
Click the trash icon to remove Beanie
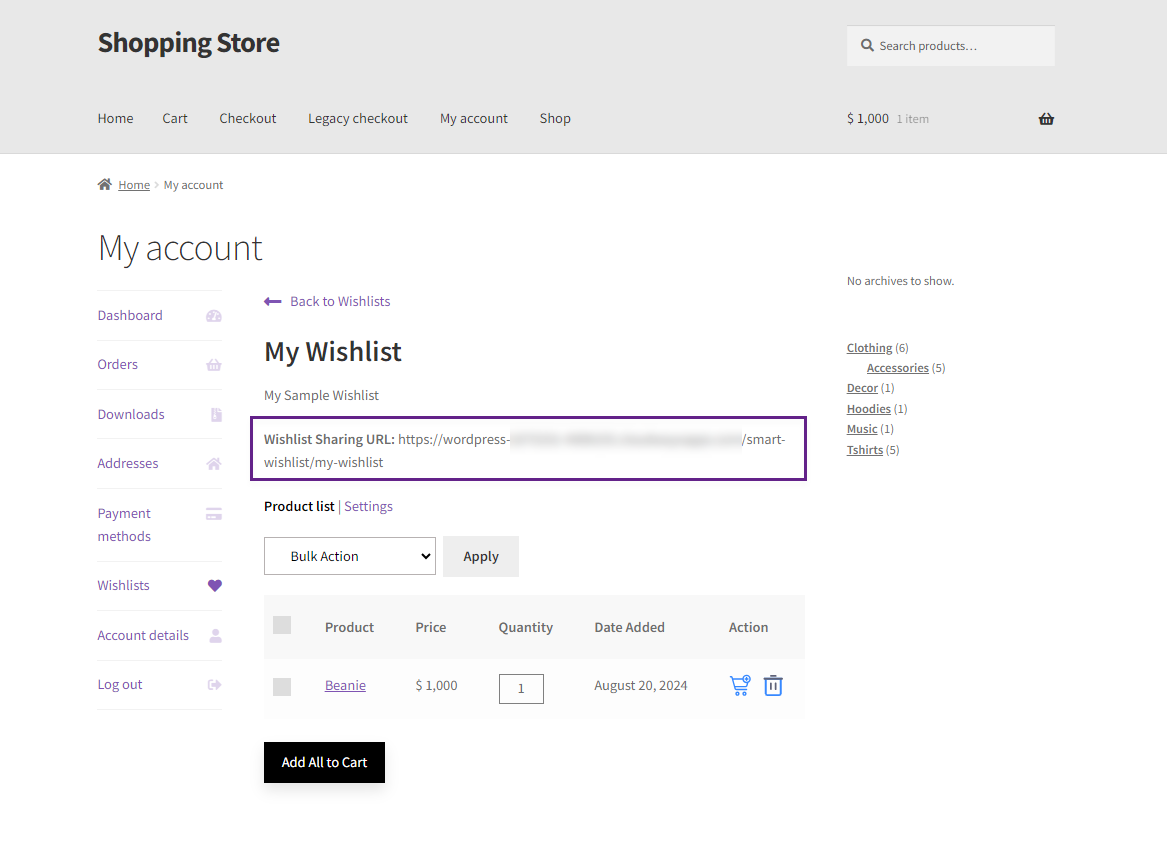point(773,685)
